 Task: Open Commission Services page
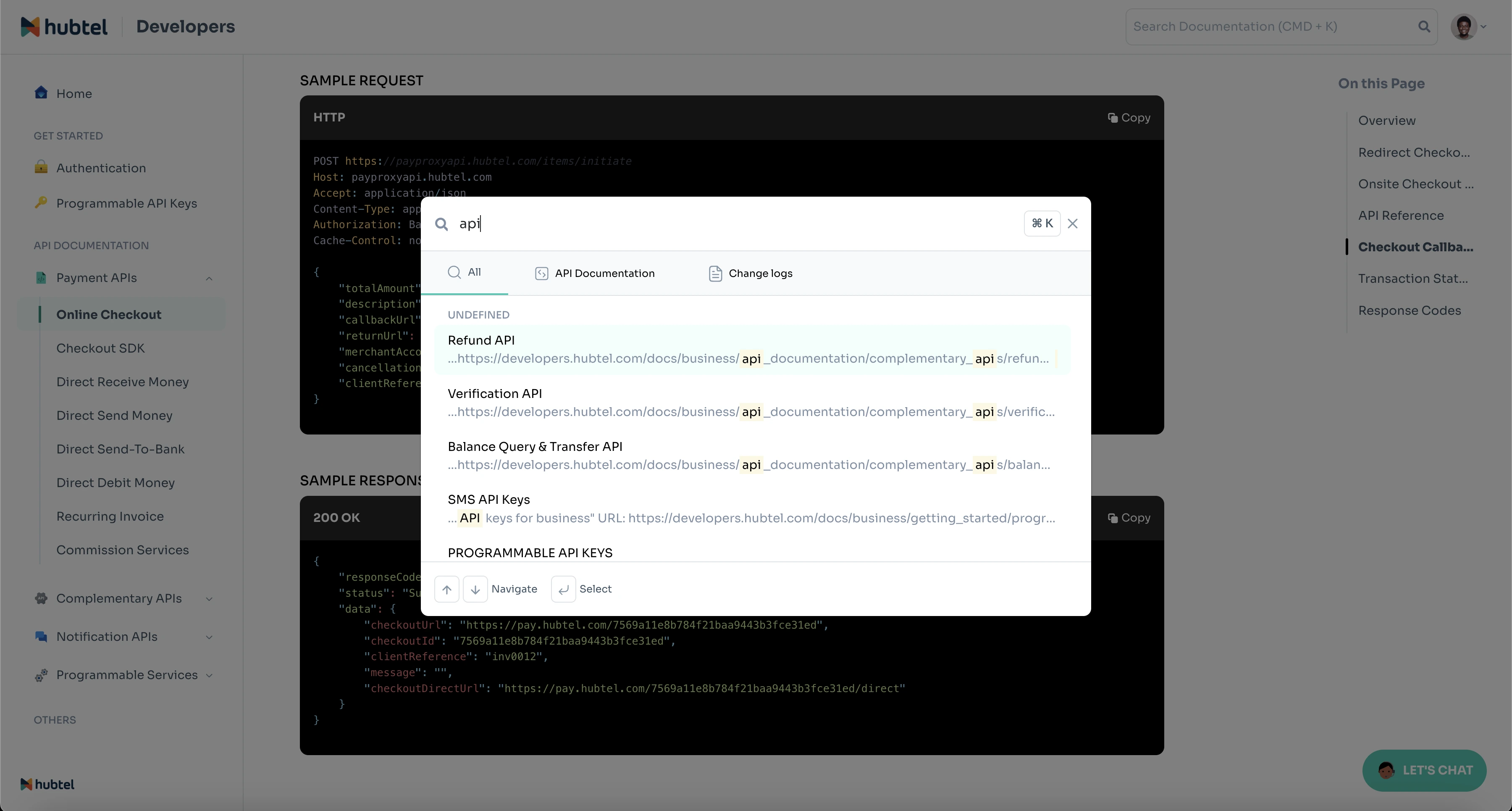click(123, 550)
